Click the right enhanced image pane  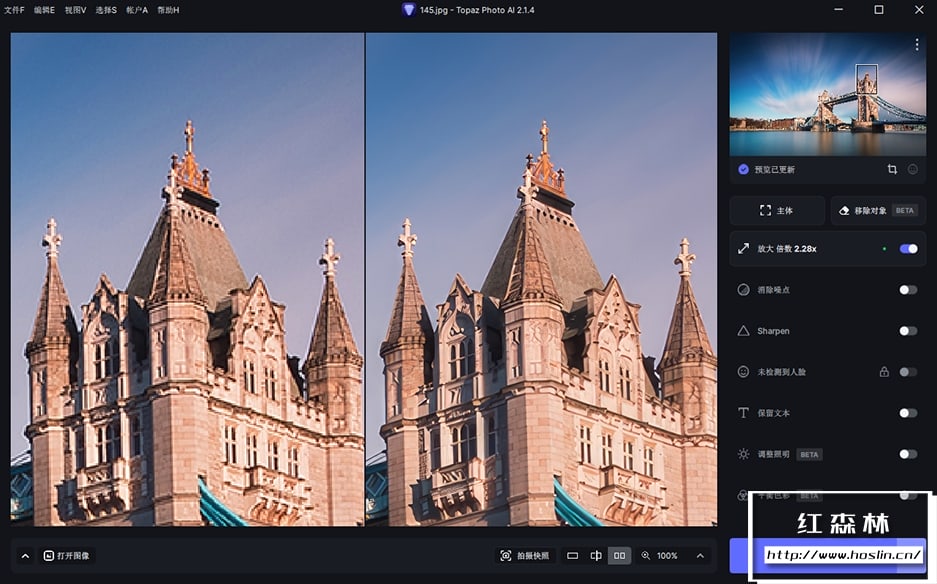click(541, 279)
